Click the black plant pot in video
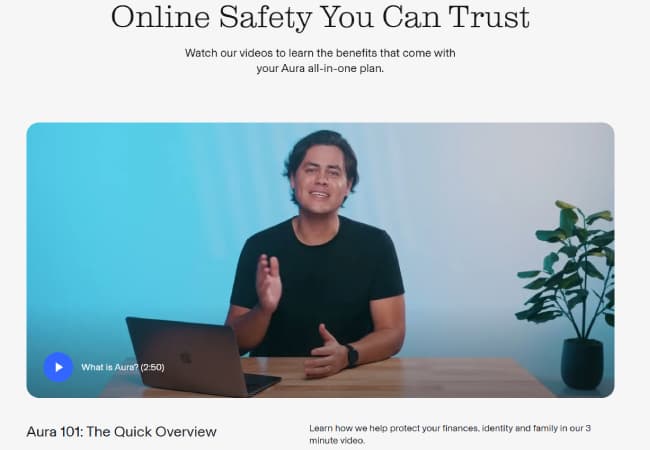 (582, 364)
